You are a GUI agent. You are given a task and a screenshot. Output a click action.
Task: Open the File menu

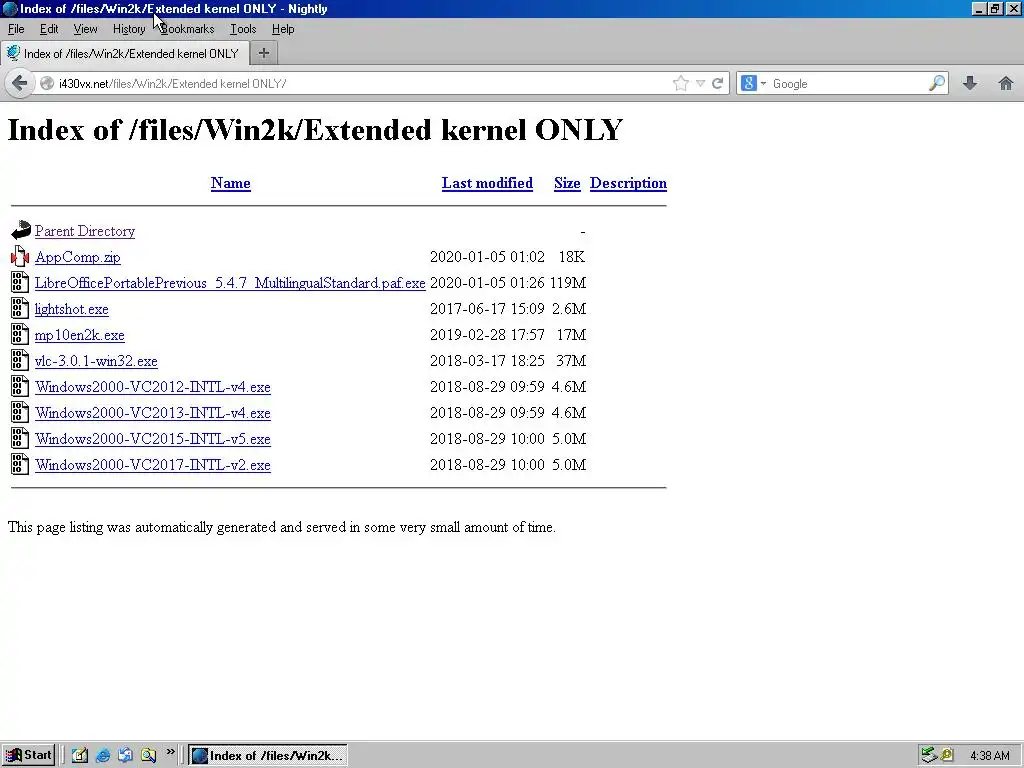pyautogui.click(x=16, y=29)
